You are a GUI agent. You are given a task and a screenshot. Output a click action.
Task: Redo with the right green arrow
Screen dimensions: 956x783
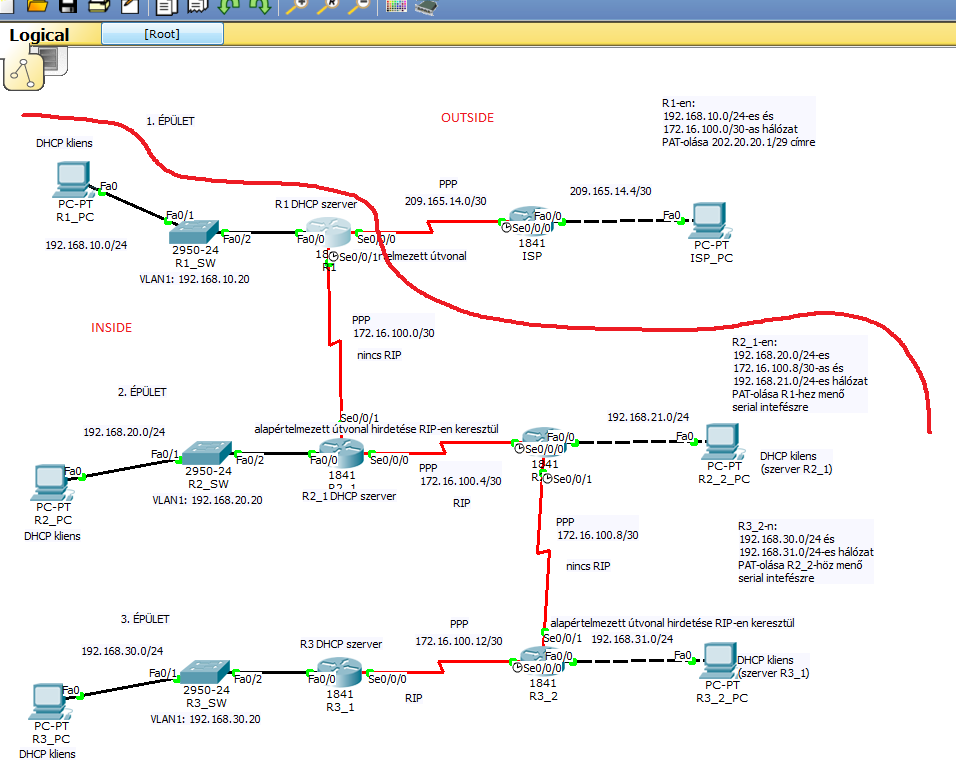coord(260,7)
